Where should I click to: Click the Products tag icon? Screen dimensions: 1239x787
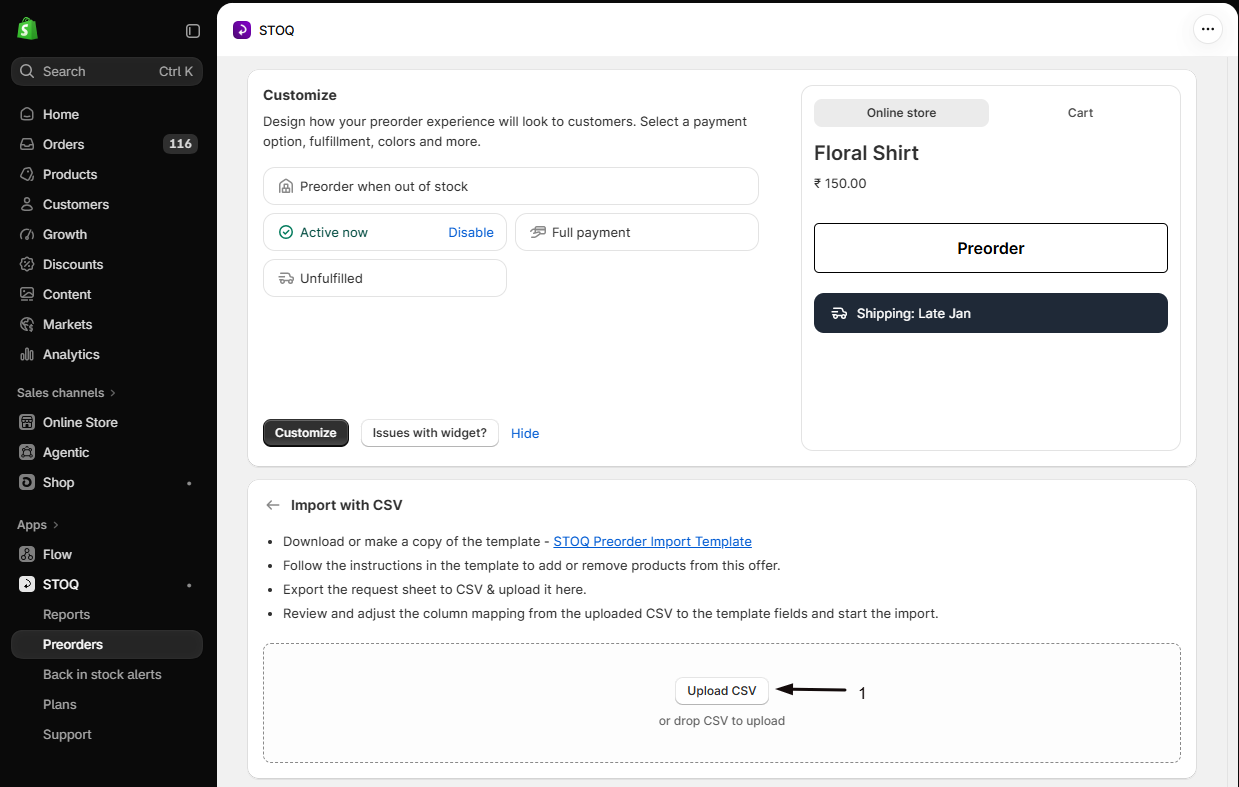(27, 174)
